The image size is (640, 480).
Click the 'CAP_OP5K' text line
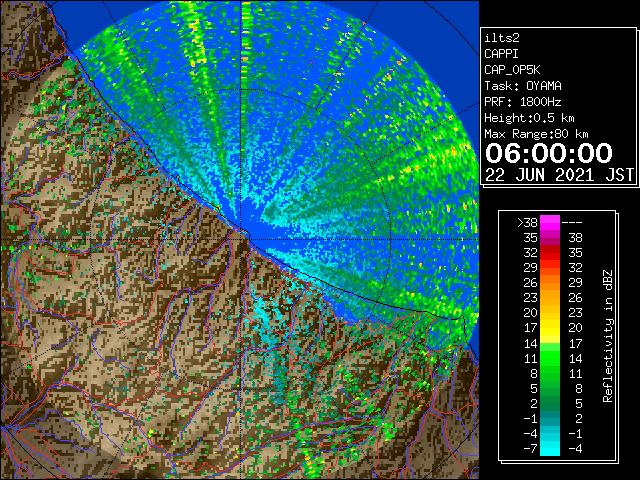[512, 70]
